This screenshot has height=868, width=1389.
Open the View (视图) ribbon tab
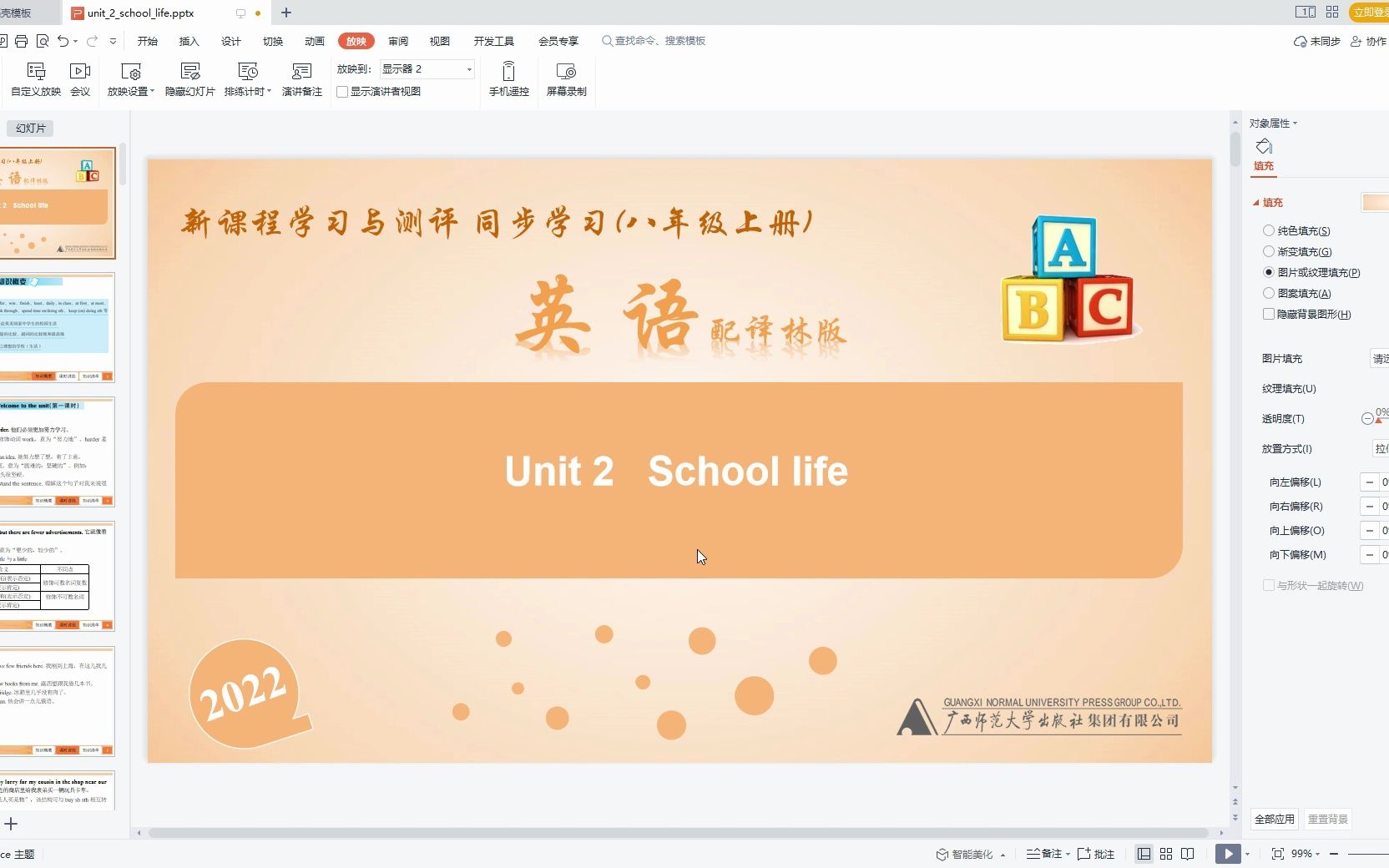(440, 41)
